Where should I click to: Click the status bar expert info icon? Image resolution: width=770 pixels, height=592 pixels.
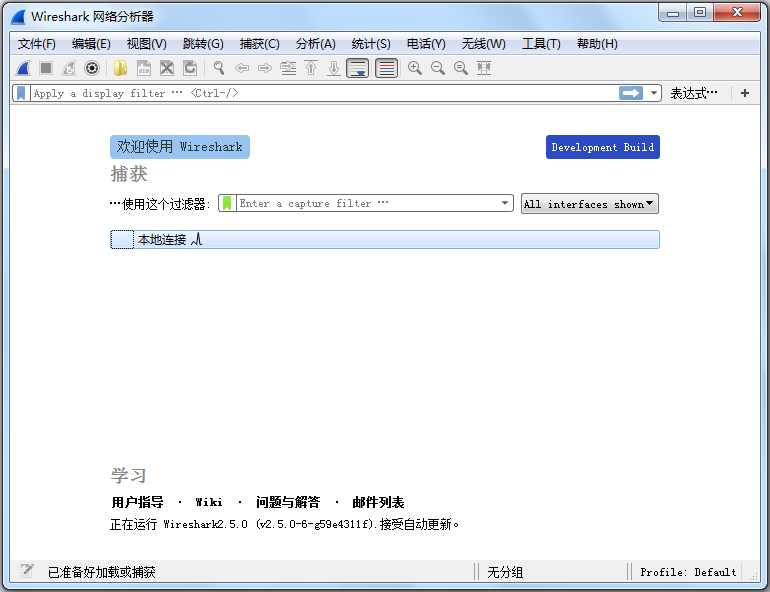click(x=27, y=570)
